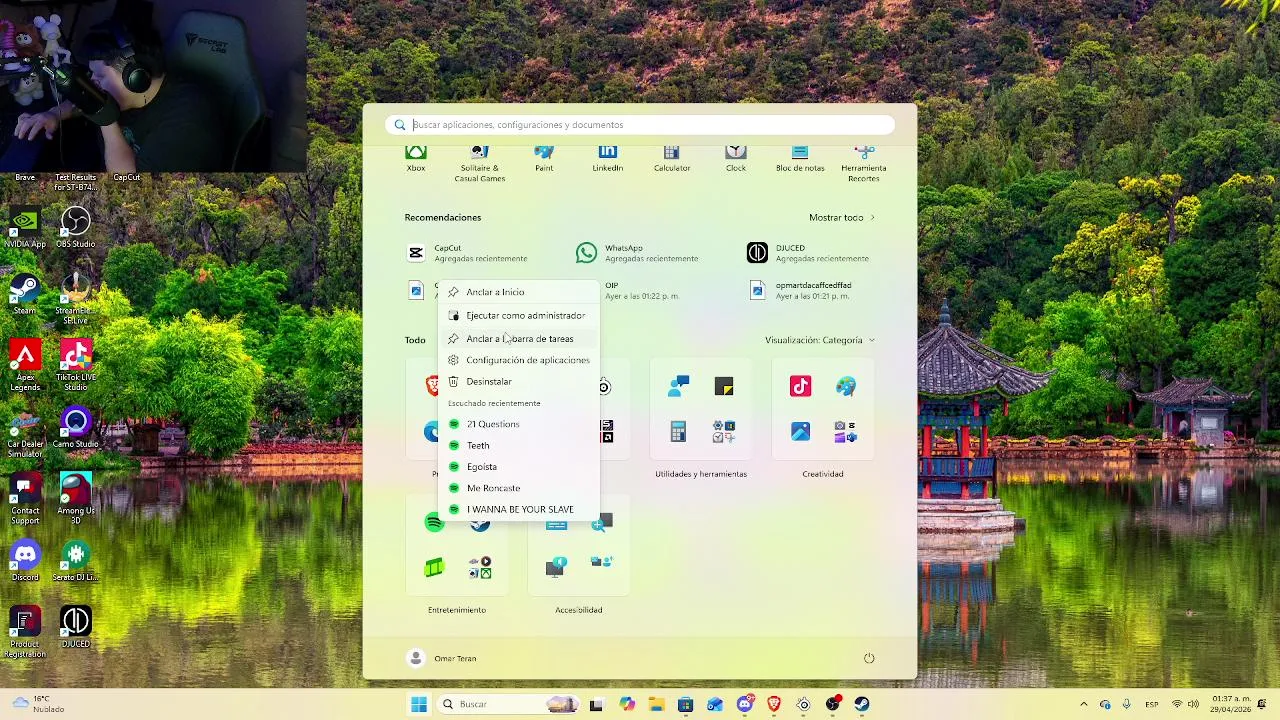This screenshot has width=1280, height=720.
Task: Click Mostrar todo link
Action: 842,217
